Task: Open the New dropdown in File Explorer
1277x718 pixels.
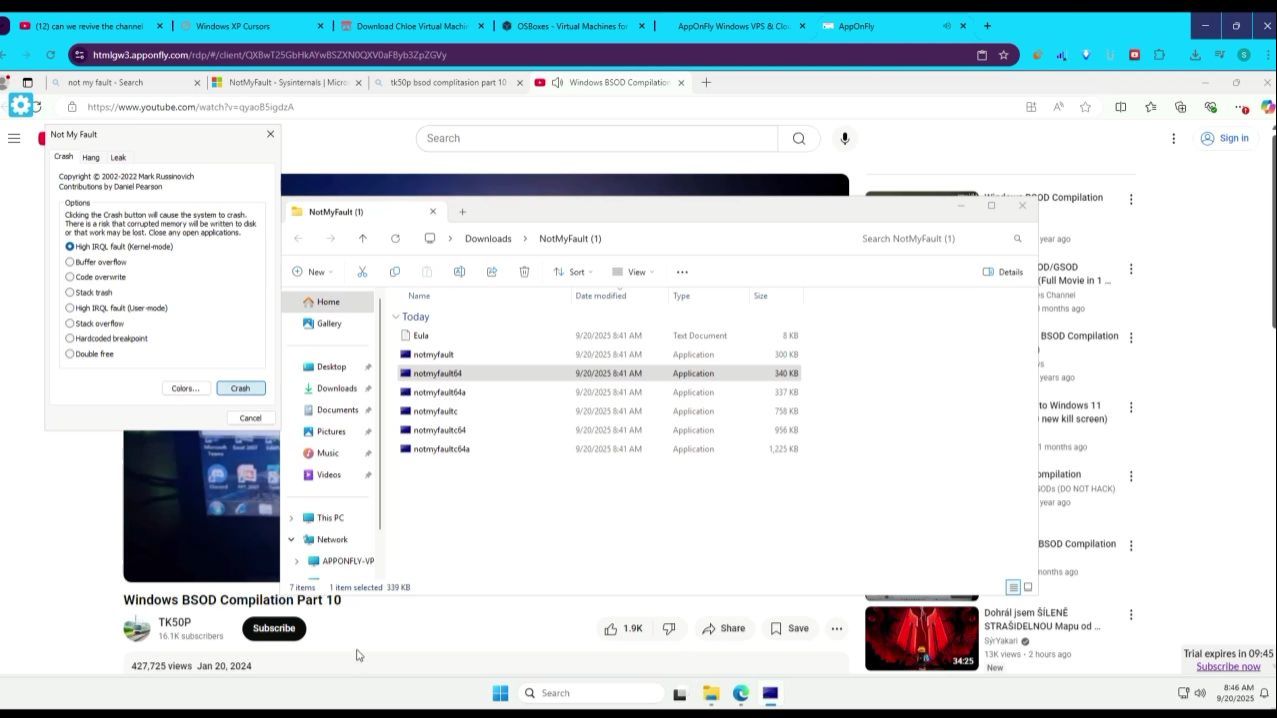Action: pyautogui.click(x=313, y=272)
